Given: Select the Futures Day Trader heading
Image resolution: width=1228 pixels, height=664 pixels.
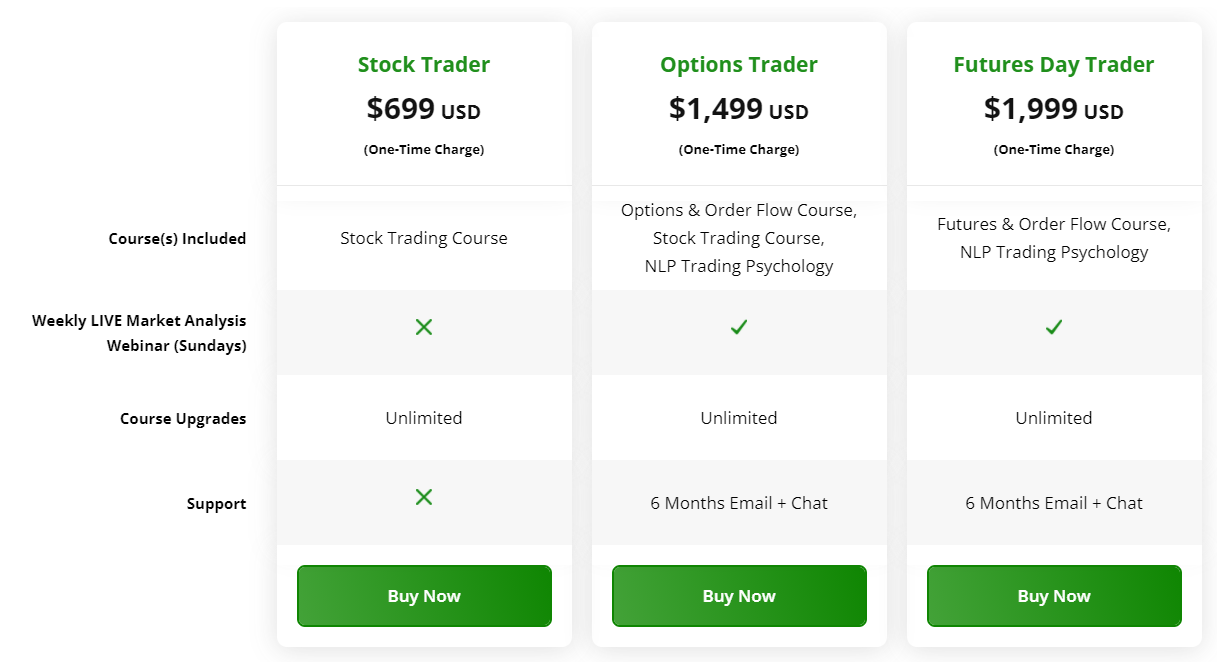Looking at the screenshot, I should 1054,65.
